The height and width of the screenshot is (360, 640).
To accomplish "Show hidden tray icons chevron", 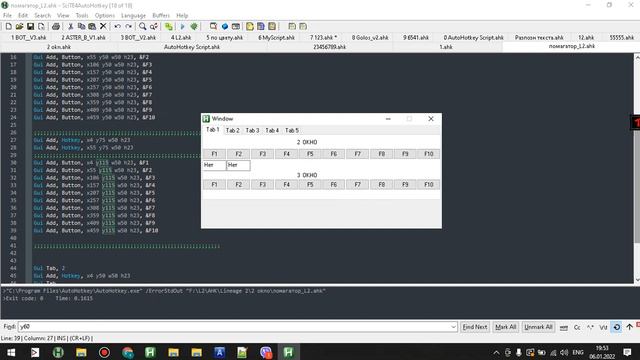I will click(496, 352).
